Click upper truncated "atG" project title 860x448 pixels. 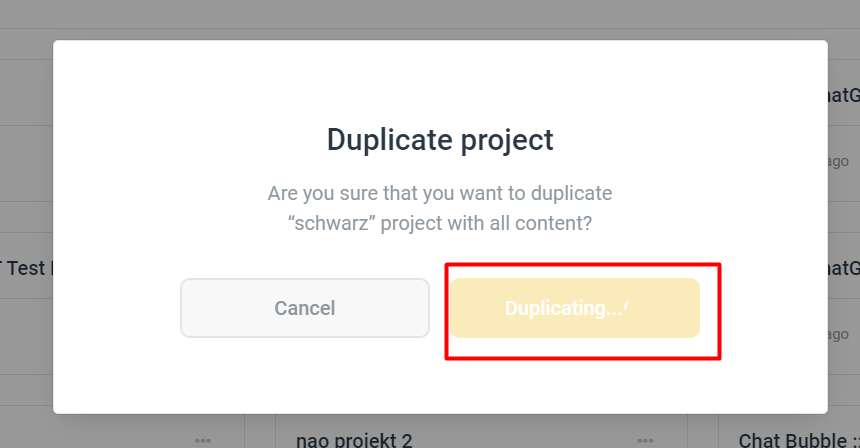pyautogui.click(x=844, y=95)
